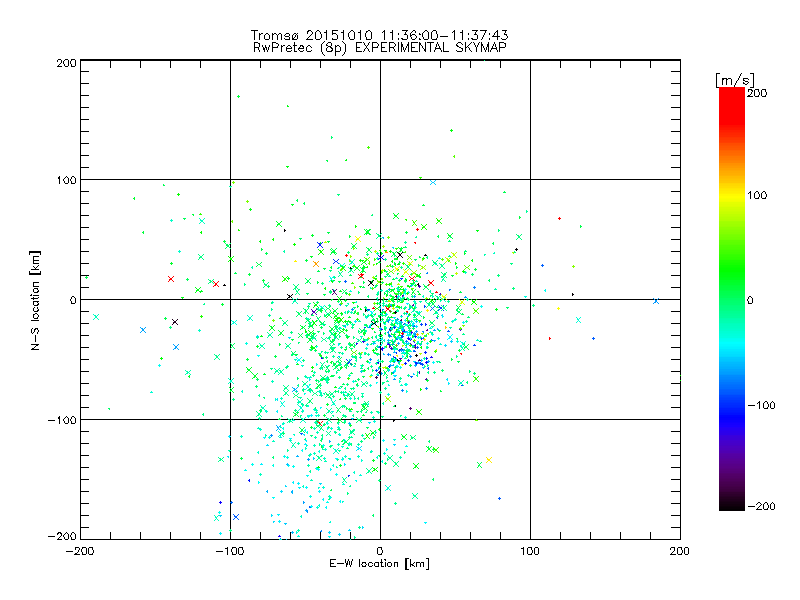
Task: Click the colorbar label '200' at the top
Action: point(757,93)
